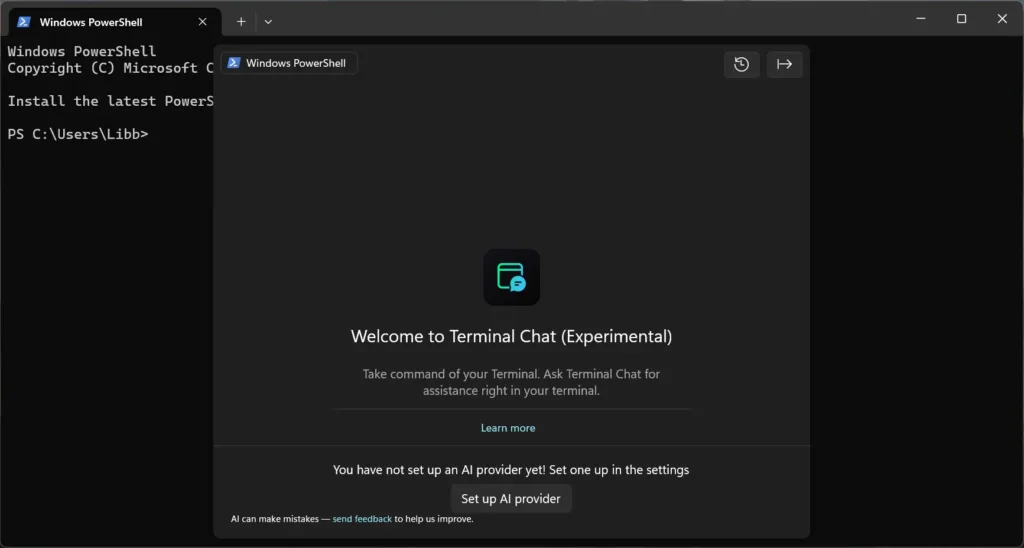Screen dimensions: 1024x548
Task: Click the PowerShell icon in the title bar tab
Action: click(x=24, y=21)
